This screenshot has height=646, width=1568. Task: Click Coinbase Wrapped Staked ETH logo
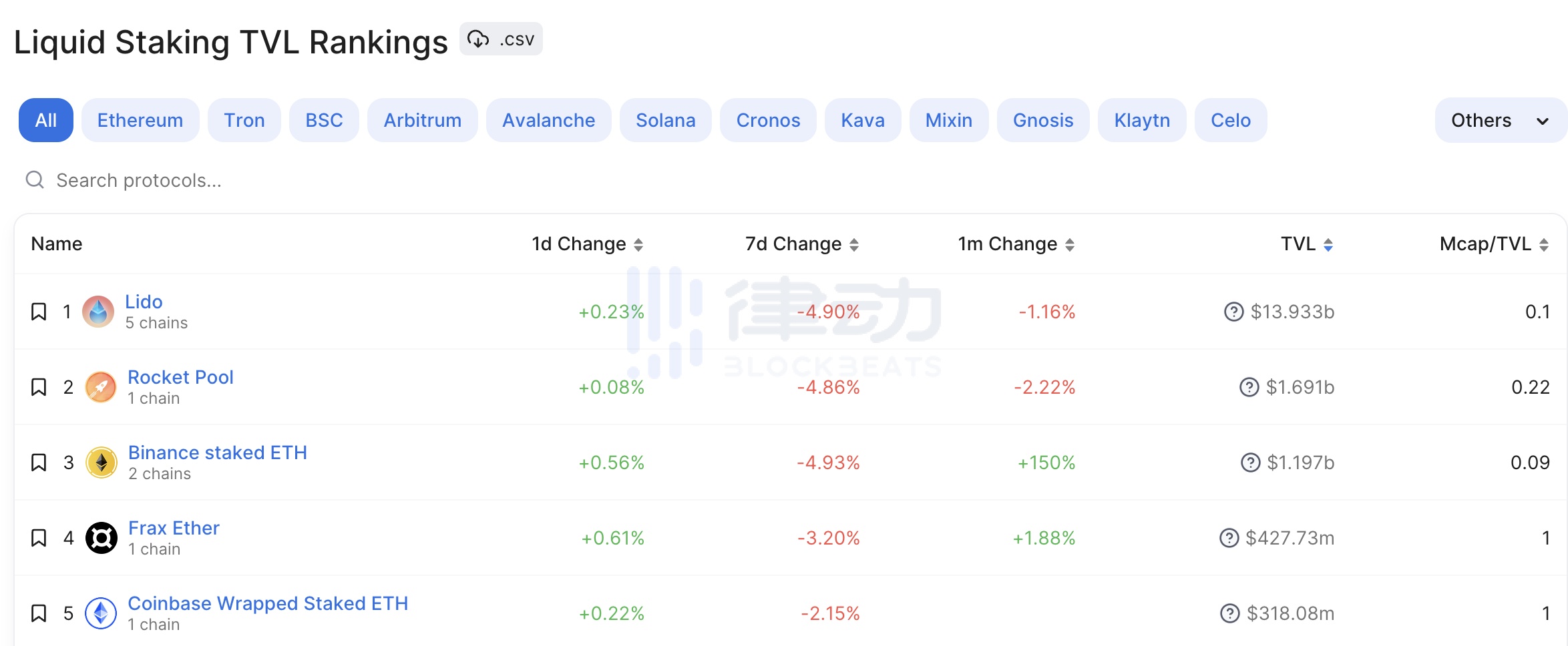101,613
